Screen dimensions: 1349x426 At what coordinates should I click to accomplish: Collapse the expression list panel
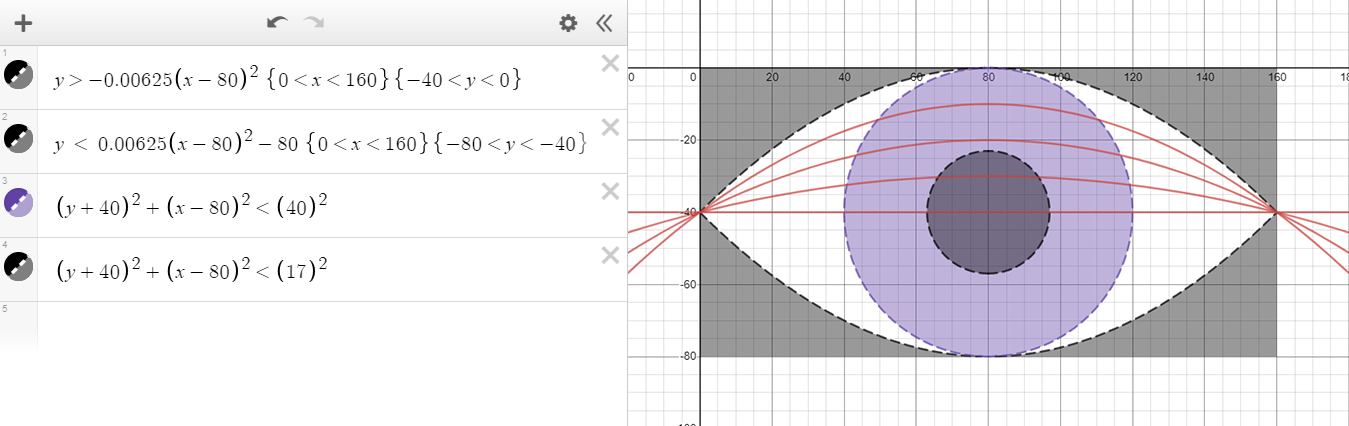(603, 23)
